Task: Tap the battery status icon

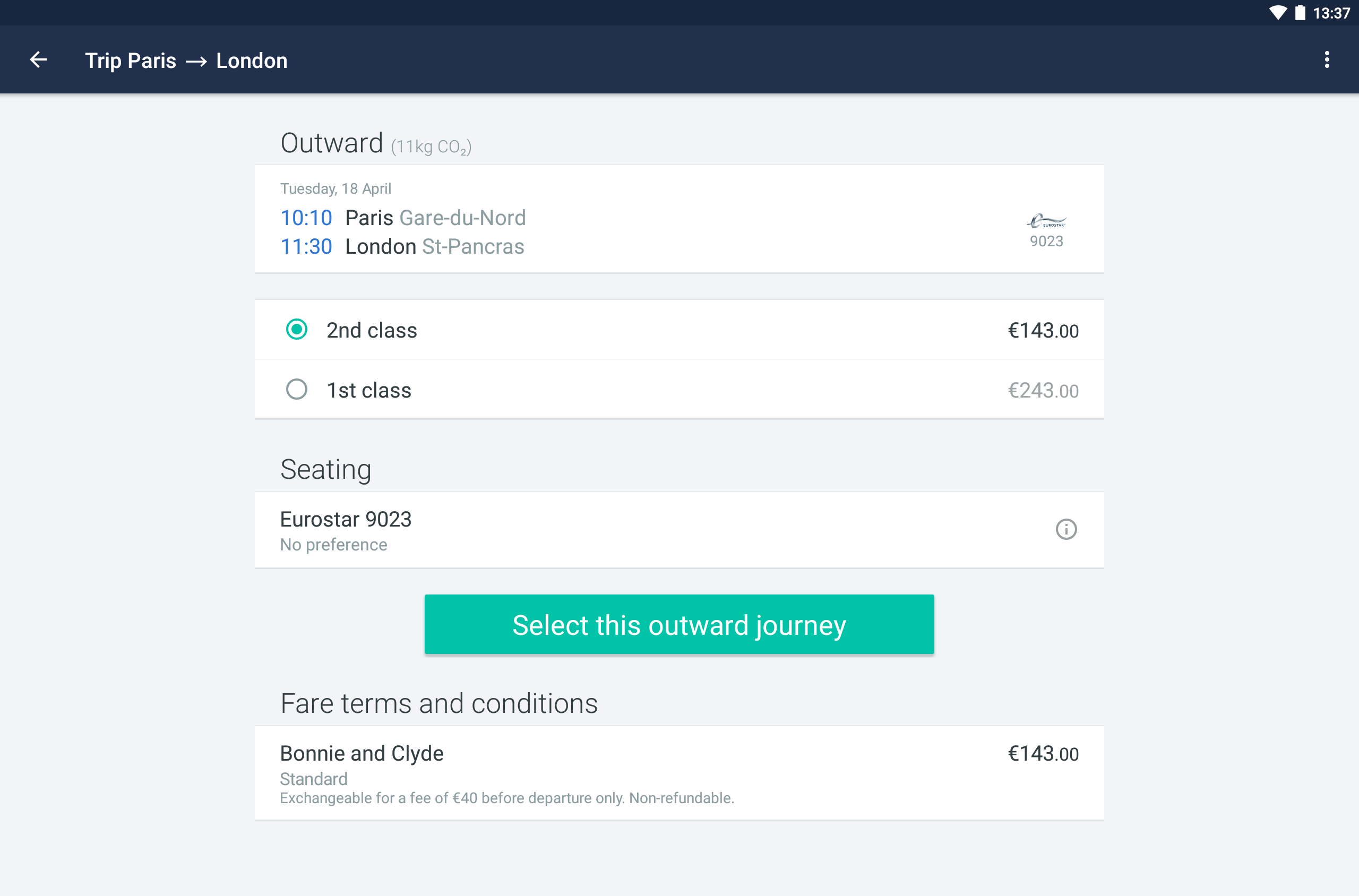Action: click(x=1300, y=13)
